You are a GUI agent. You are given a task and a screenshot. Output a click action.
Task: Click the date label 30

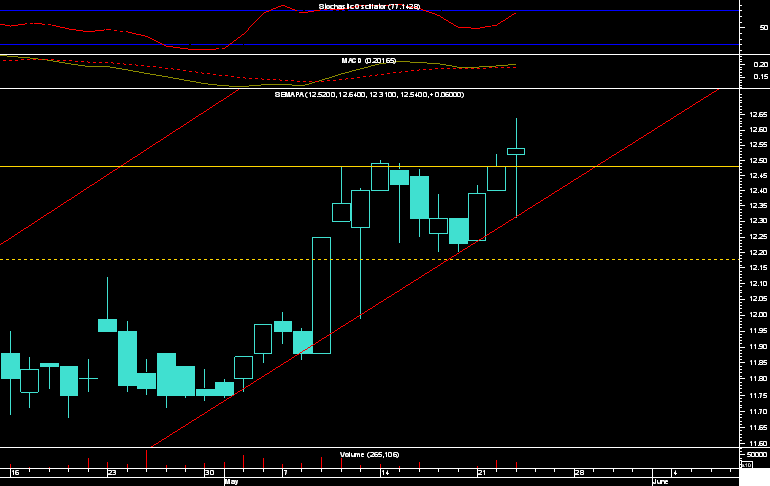pos(210,473)
